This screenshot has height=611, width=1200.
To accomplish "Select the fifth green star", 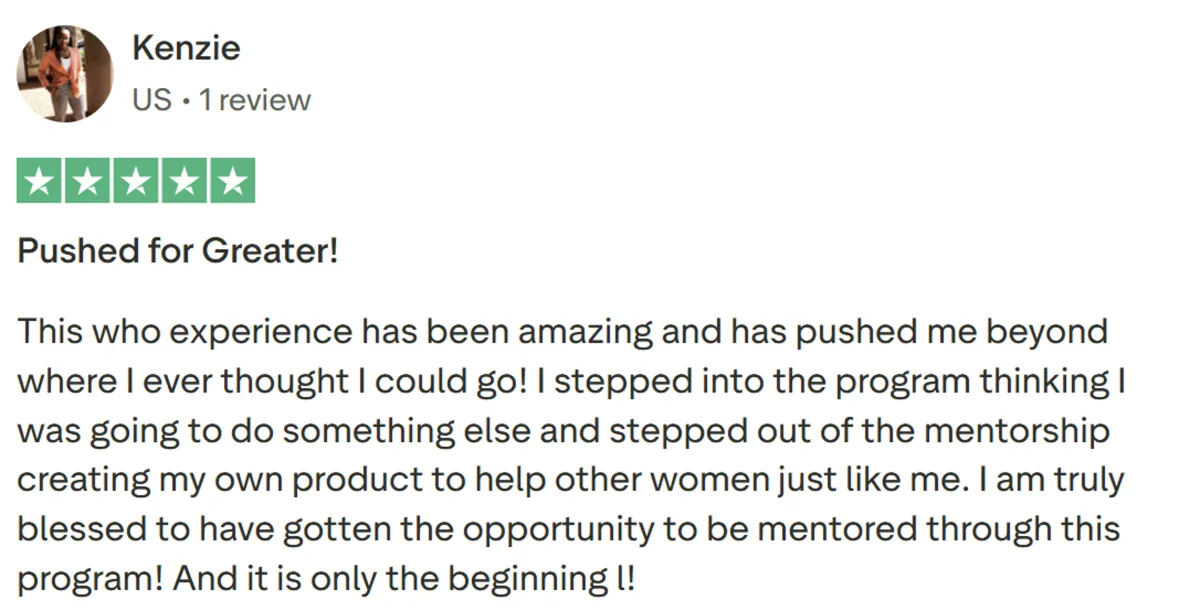I will (x=232, y=181).
